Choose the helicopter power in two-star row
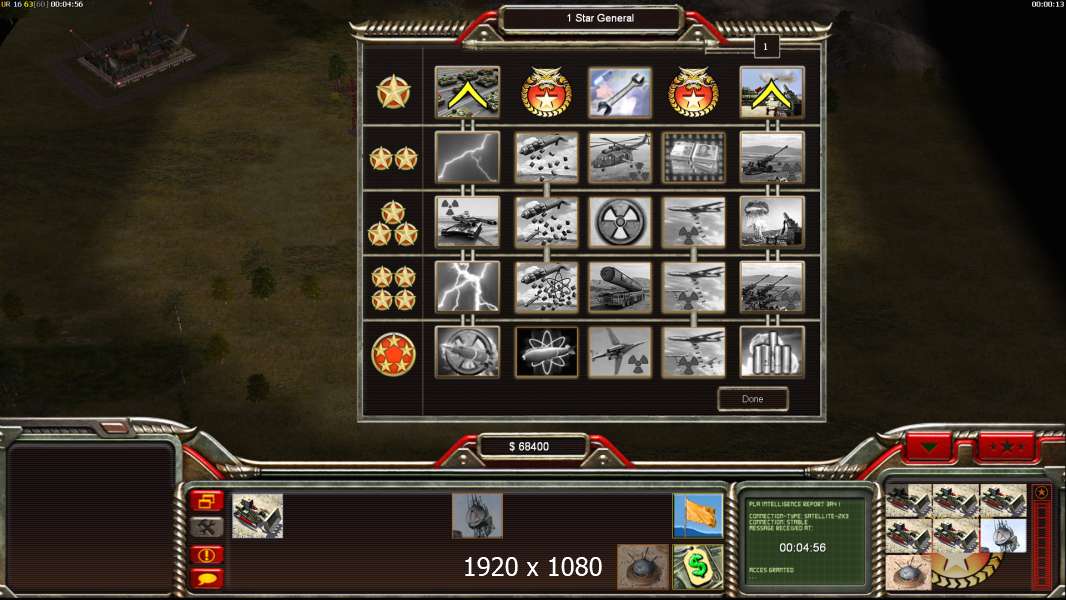 [619, 158]
